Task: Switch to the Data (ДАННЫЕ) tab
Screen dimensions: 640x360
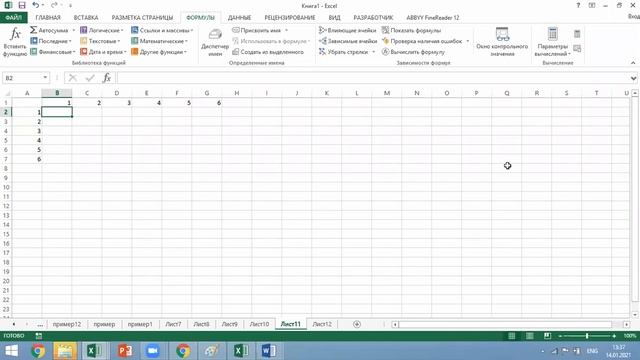Action: pyautogui.click(x=239, y=18)
